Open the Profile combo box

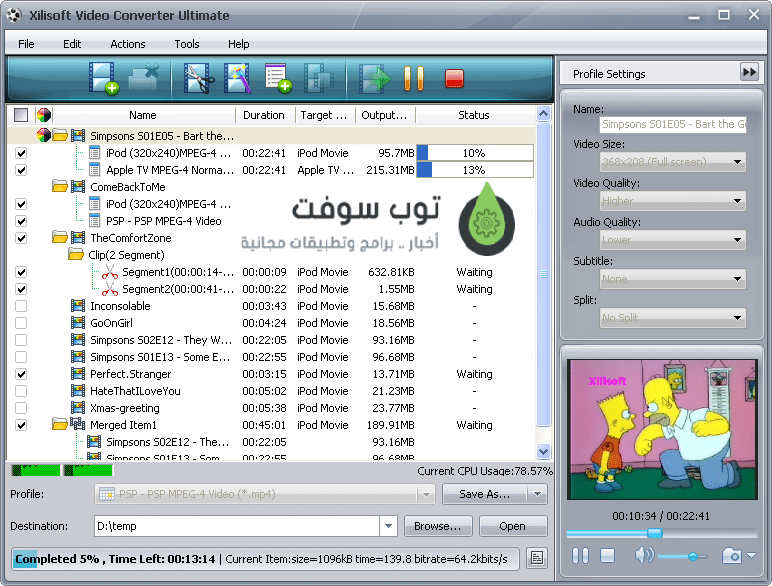tap(265, 494)
